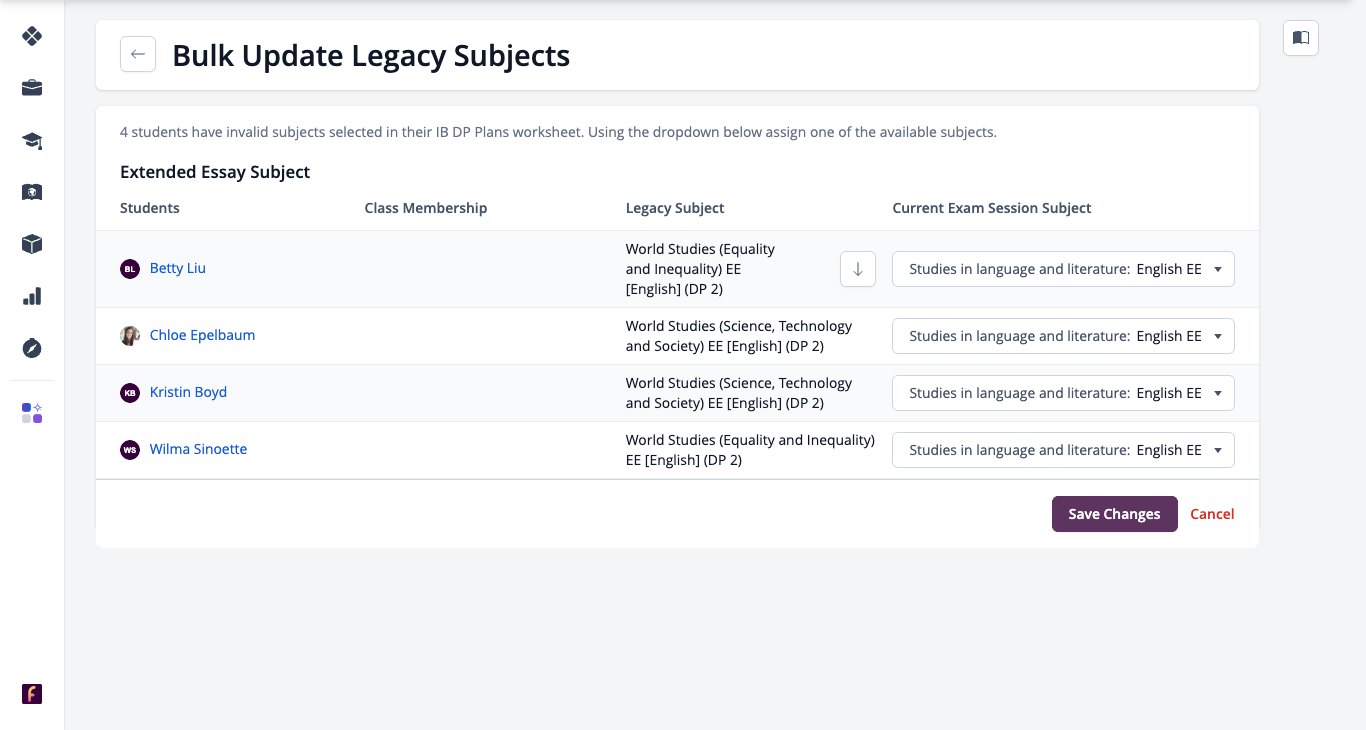Screen dimensions: 1366x730
Task: Open Betty Liu's student profile link
Action: click(x=178, y=268)
